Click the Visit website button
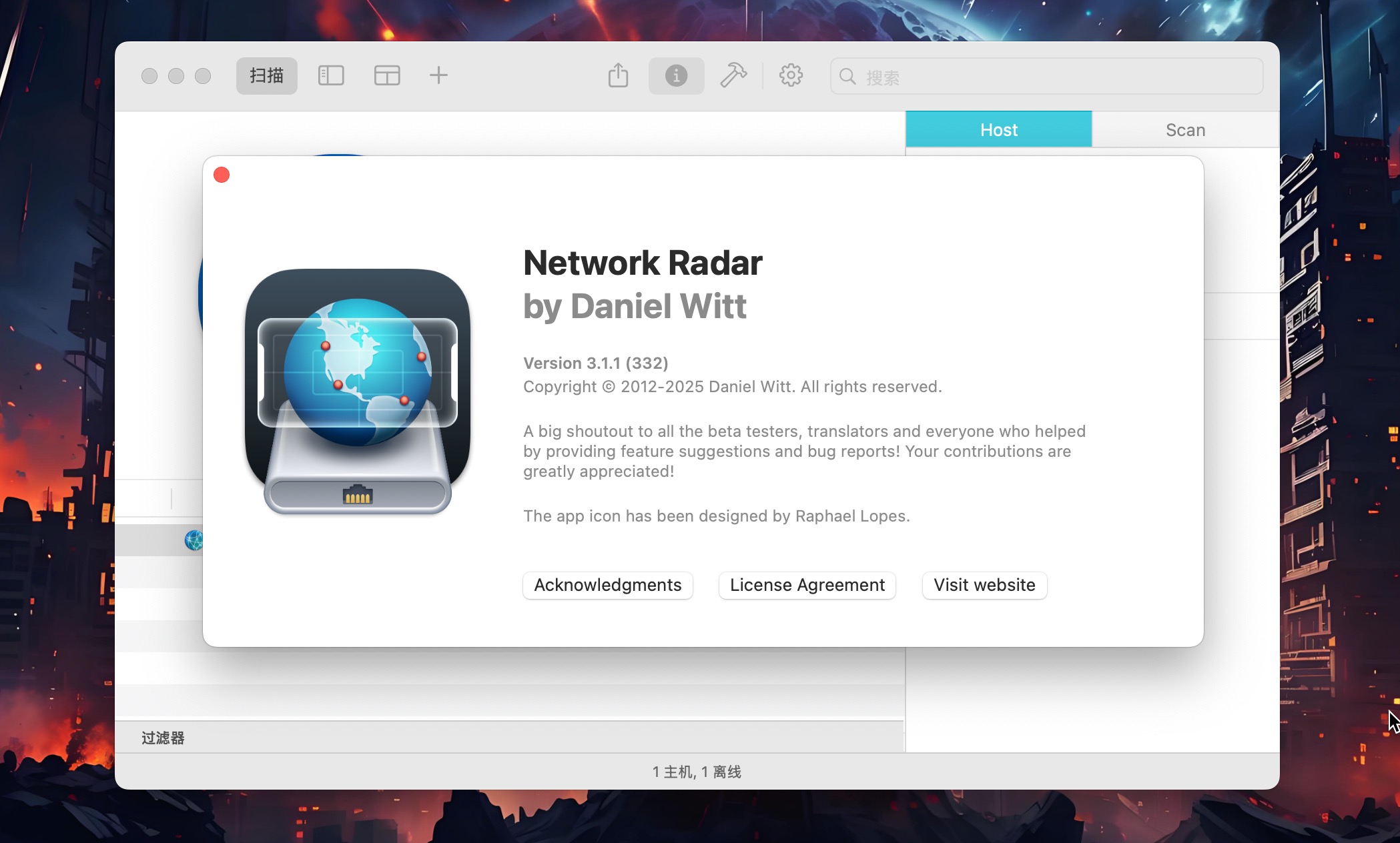Screen dimensions: 1400x843 click(984, 585)
